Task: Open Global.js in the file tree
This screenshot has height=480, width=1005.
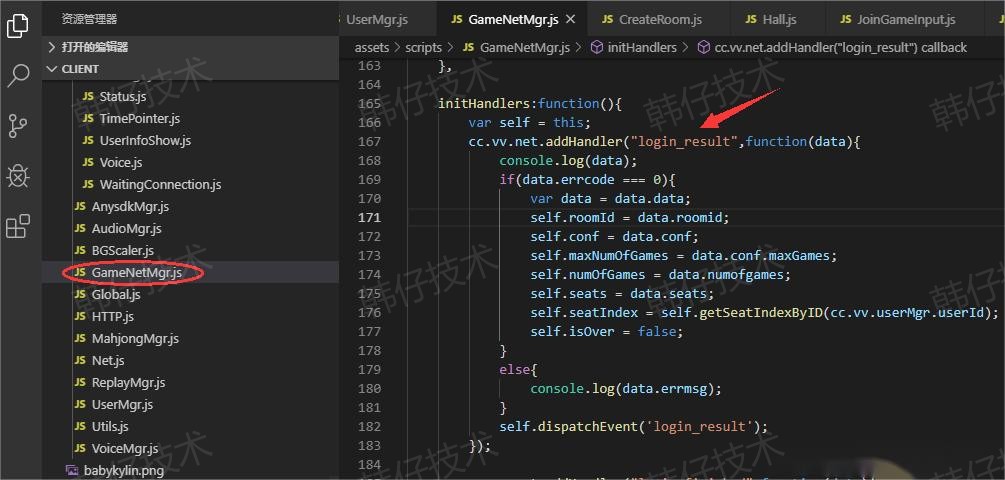Action: (x=190, y=294)
